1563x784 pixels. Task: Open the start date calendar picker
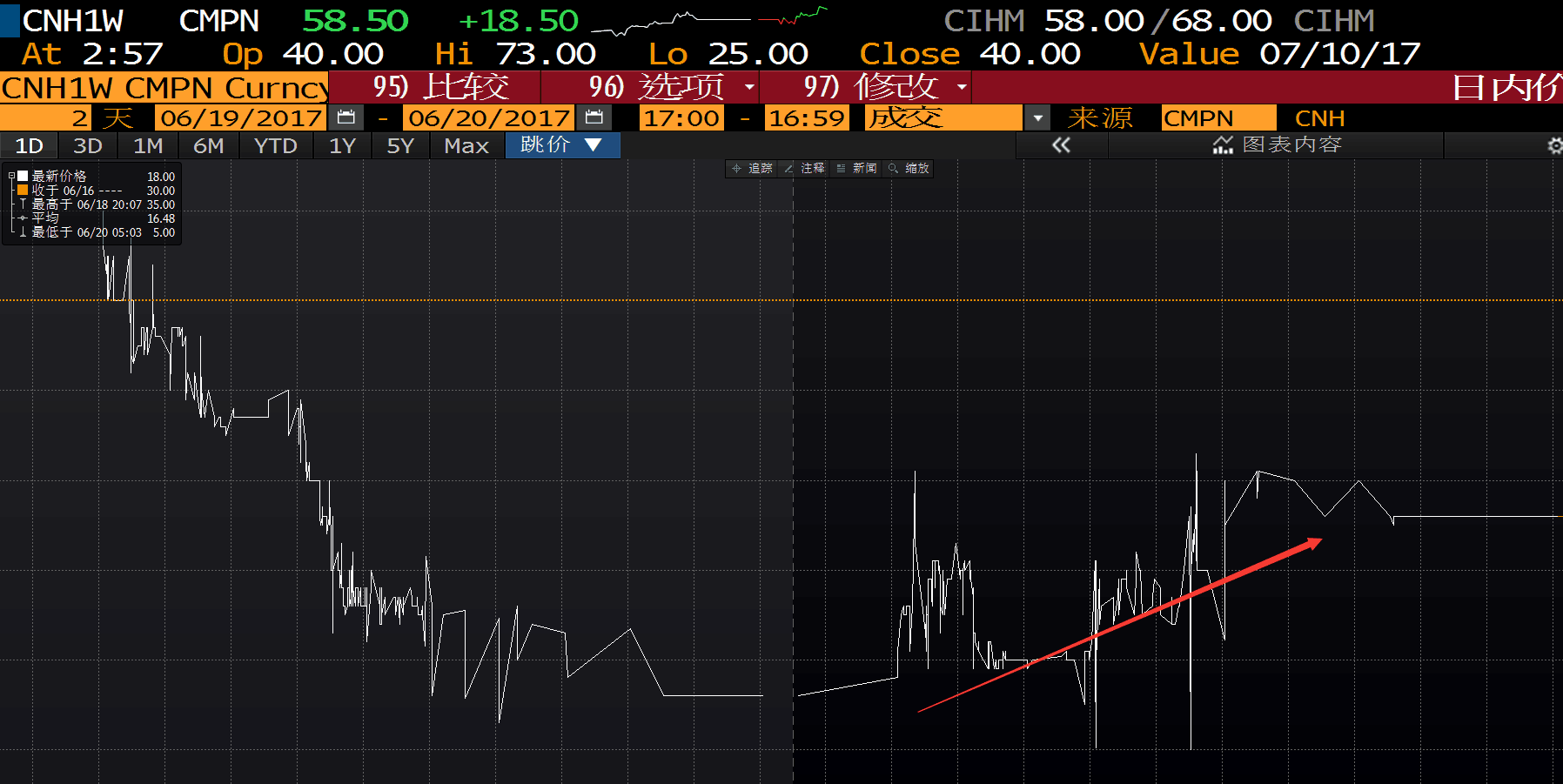pos(345,117)
